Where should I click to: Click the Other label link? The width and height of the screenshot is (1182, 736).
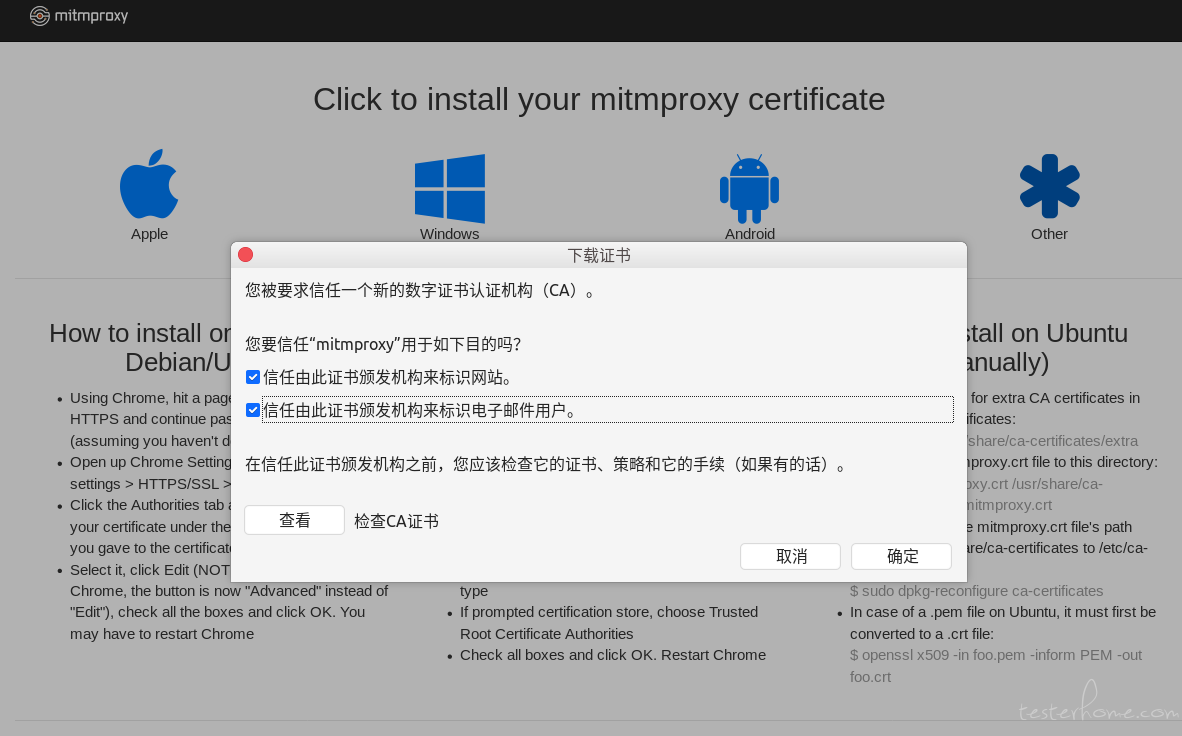[1049, 234]
